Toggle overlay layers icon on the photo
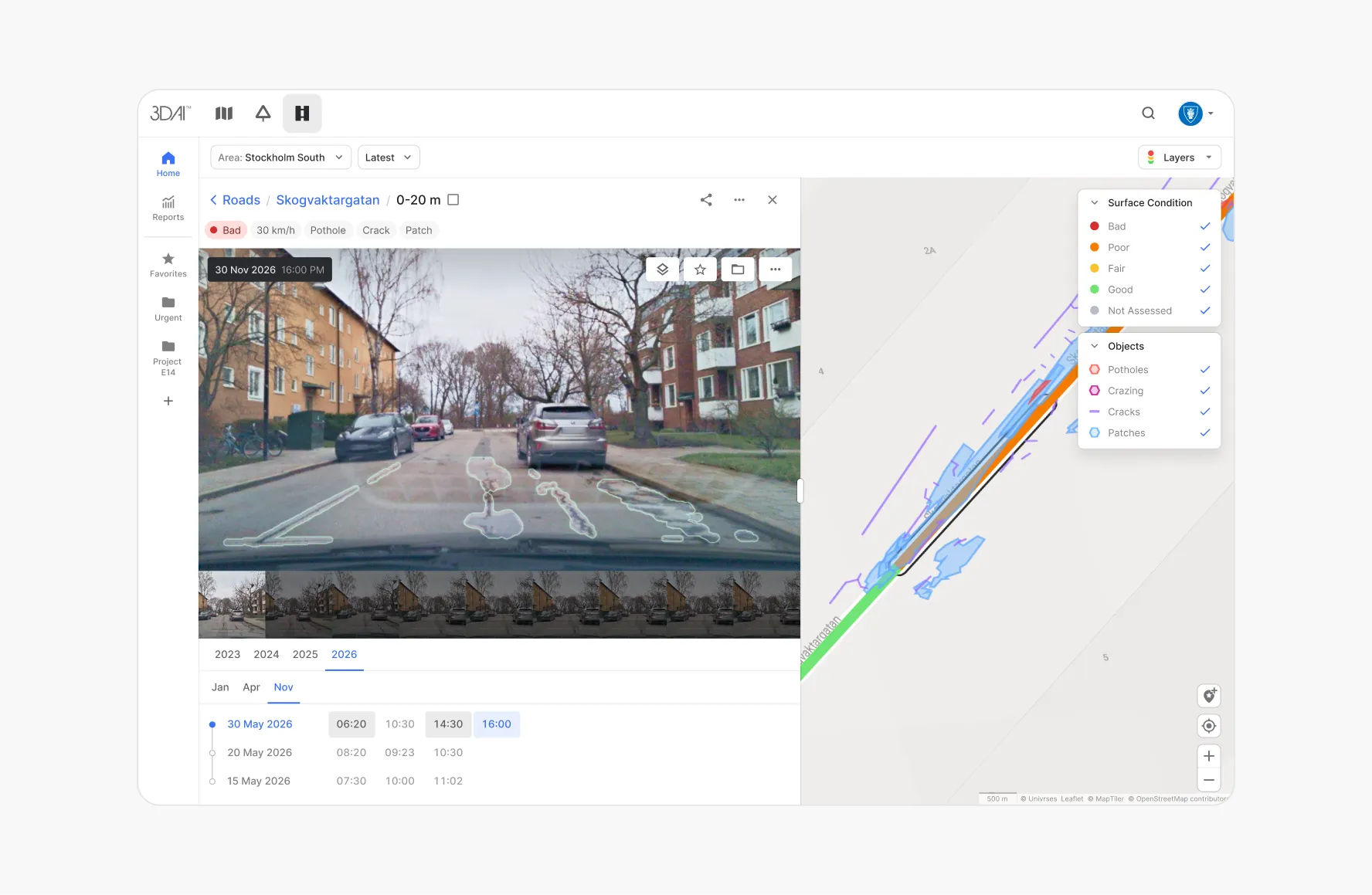 pos(663,270)
